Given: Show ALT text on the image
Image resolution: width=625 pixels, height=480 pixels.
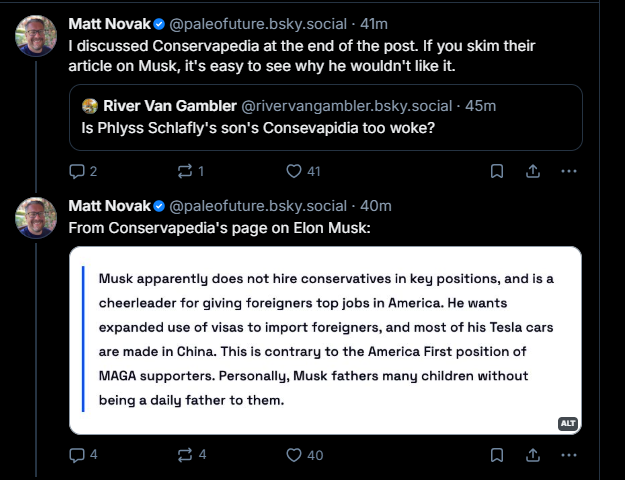Looking at the screenshot, I should coord(568,423).
